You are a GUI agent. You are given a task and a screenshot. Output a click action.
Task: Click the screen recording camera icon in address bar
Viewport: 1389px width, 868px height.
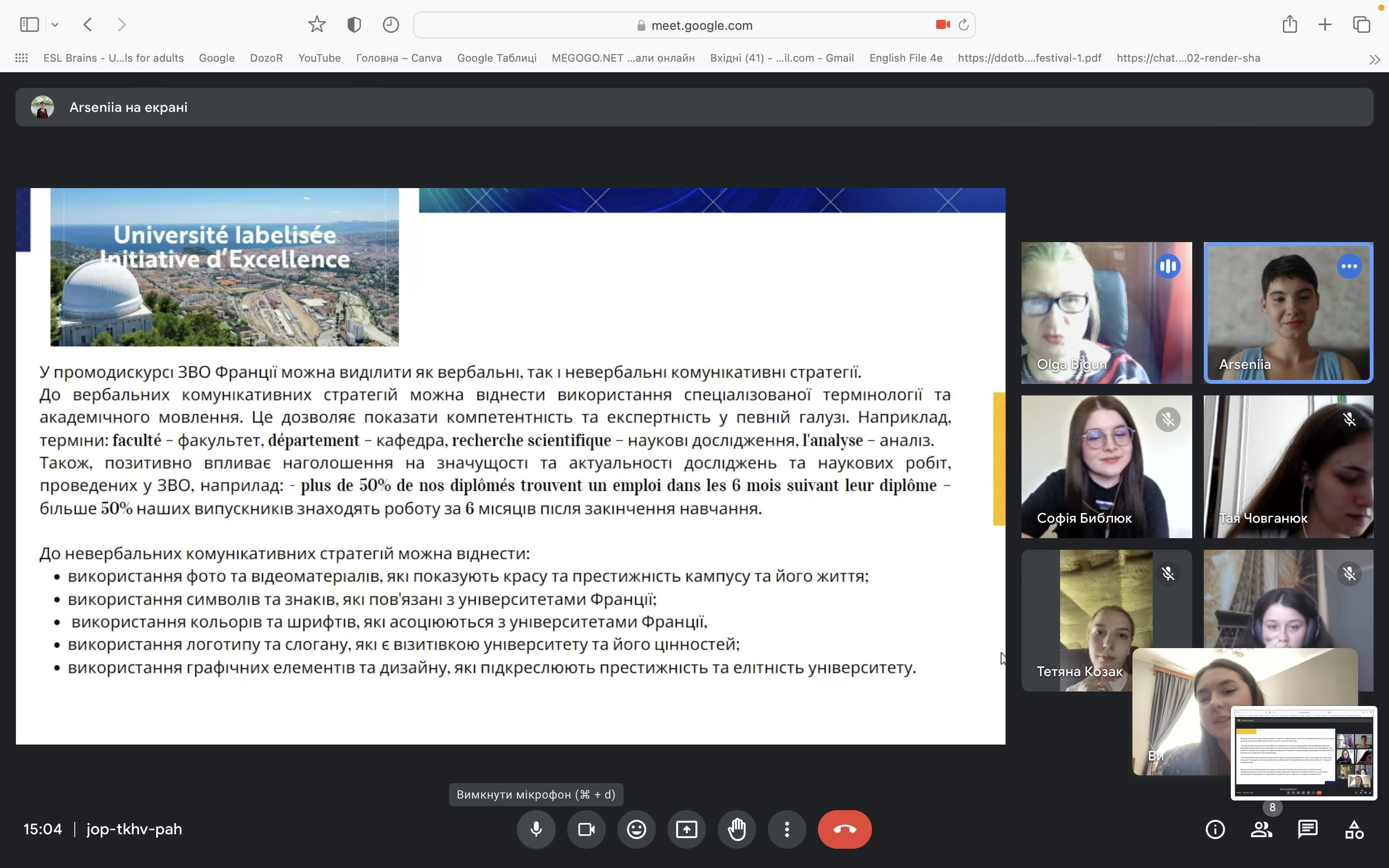click(942, 25)
